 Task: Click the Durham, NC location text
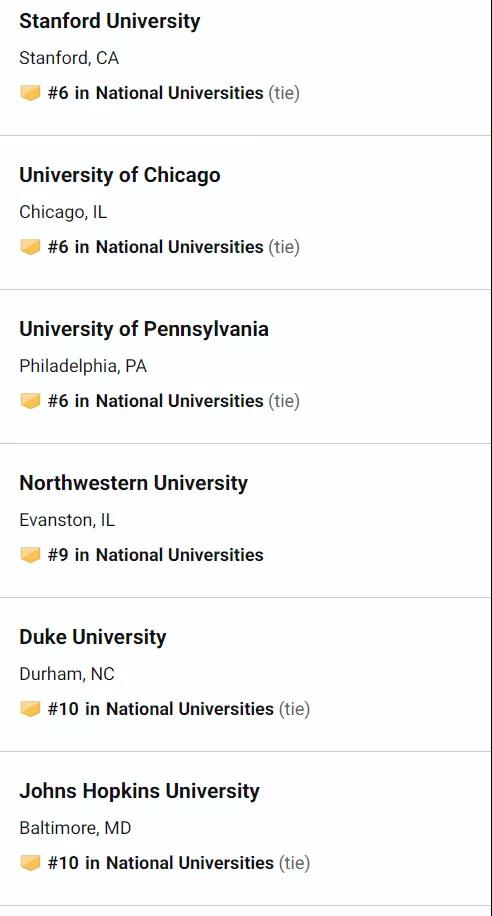[67, 674]
